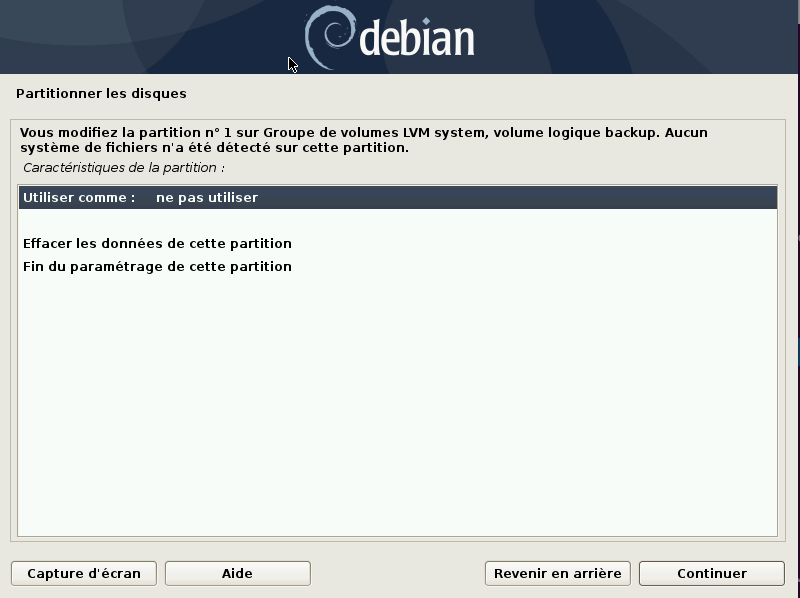Screen dimensions: 800x598
Task: Click the 'Revenir en arrière' button
Action: [557, 573]
